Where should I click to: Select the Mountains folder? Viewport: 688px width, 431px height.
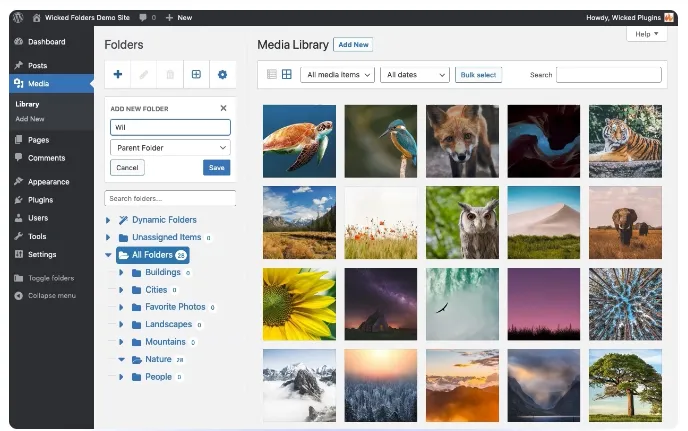click(163, 342)
